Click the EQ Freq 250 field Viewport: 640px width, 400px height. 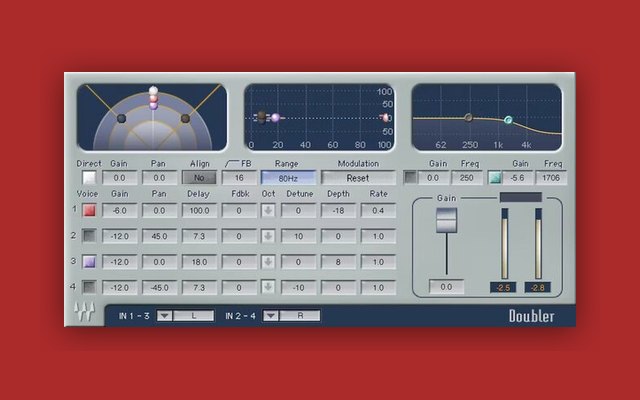pos(467,178)
